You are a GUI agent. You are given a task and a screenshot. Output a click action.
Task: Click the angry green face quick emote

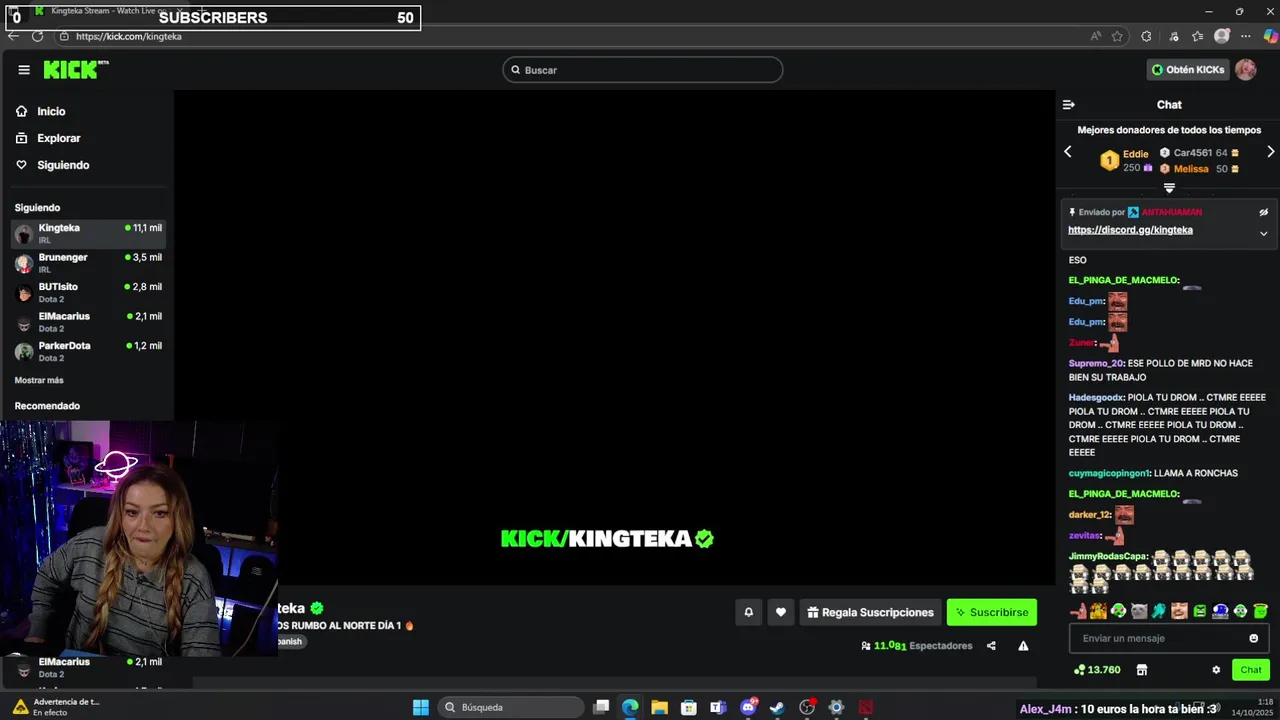[x=1200, y=610]
